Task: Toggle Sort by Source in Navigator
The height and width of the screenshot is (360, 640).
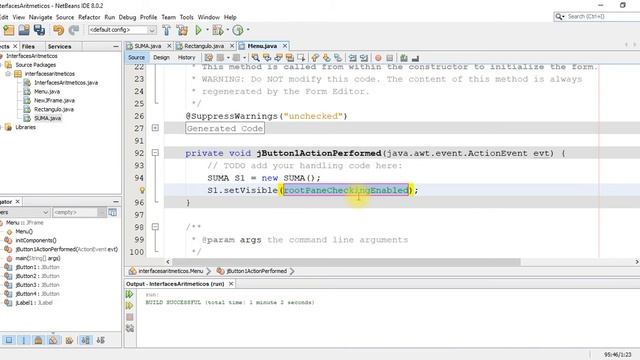Action: (100, 340)
